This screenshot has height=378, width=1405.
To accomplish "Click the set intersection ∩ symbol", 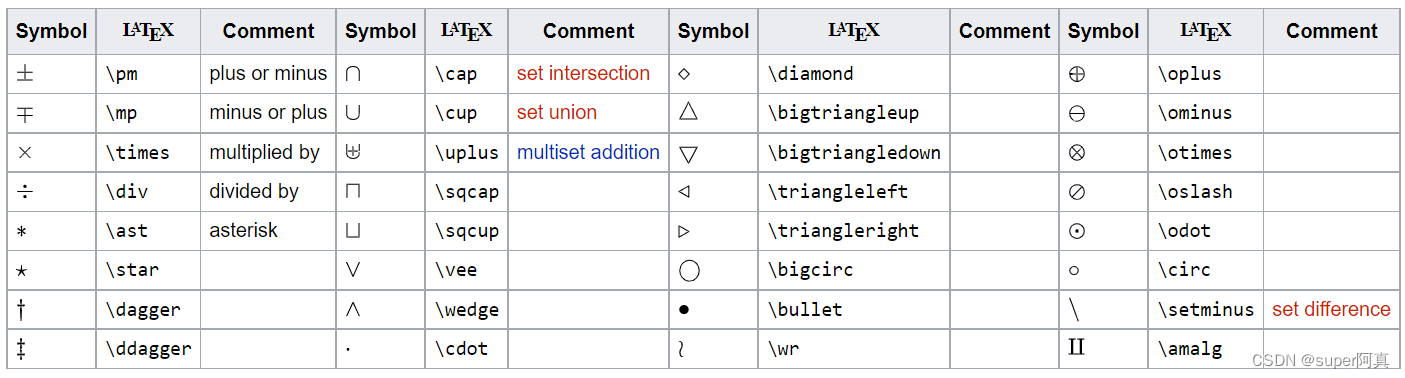I will point(352,74).
